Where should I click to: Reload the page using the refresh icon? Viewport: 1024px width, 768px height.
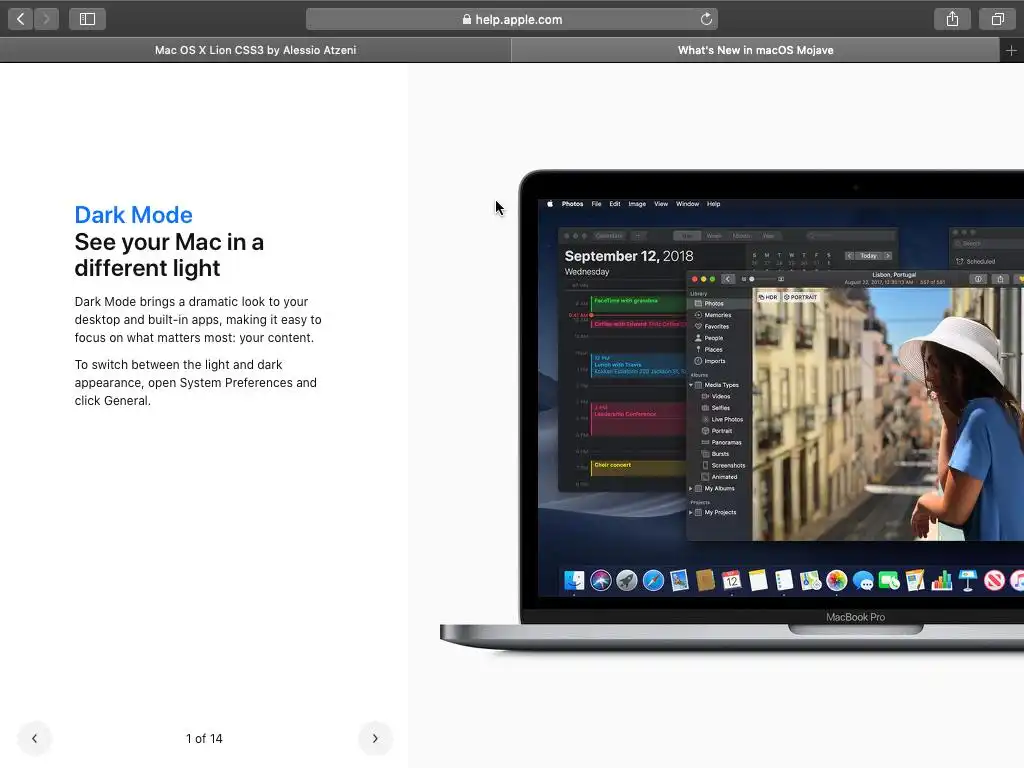[x=706, y=19]
